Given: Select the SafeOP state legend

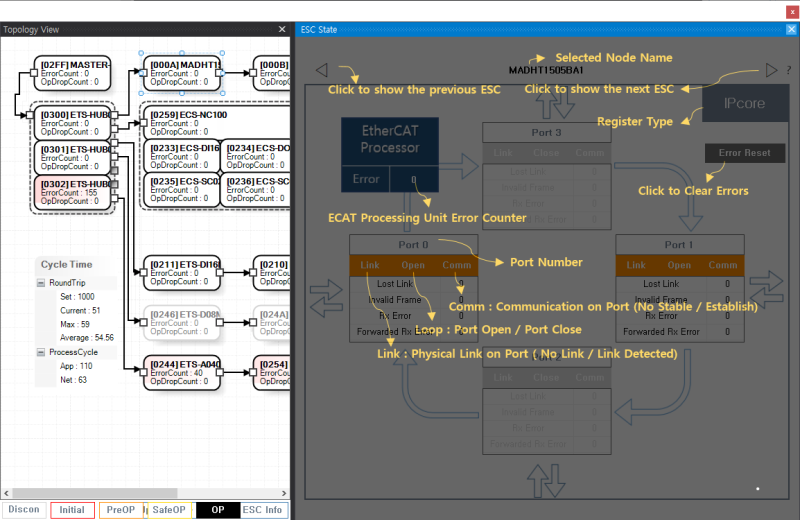Looking at the screenshot, I should 169,510.
